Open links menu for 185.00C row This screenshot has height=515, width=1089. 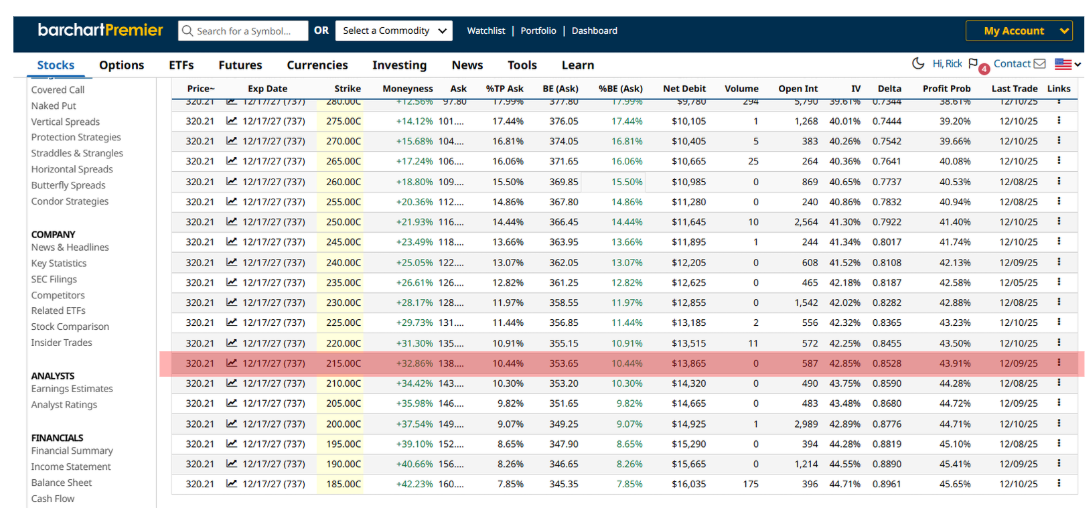(x=1058, y=484)
